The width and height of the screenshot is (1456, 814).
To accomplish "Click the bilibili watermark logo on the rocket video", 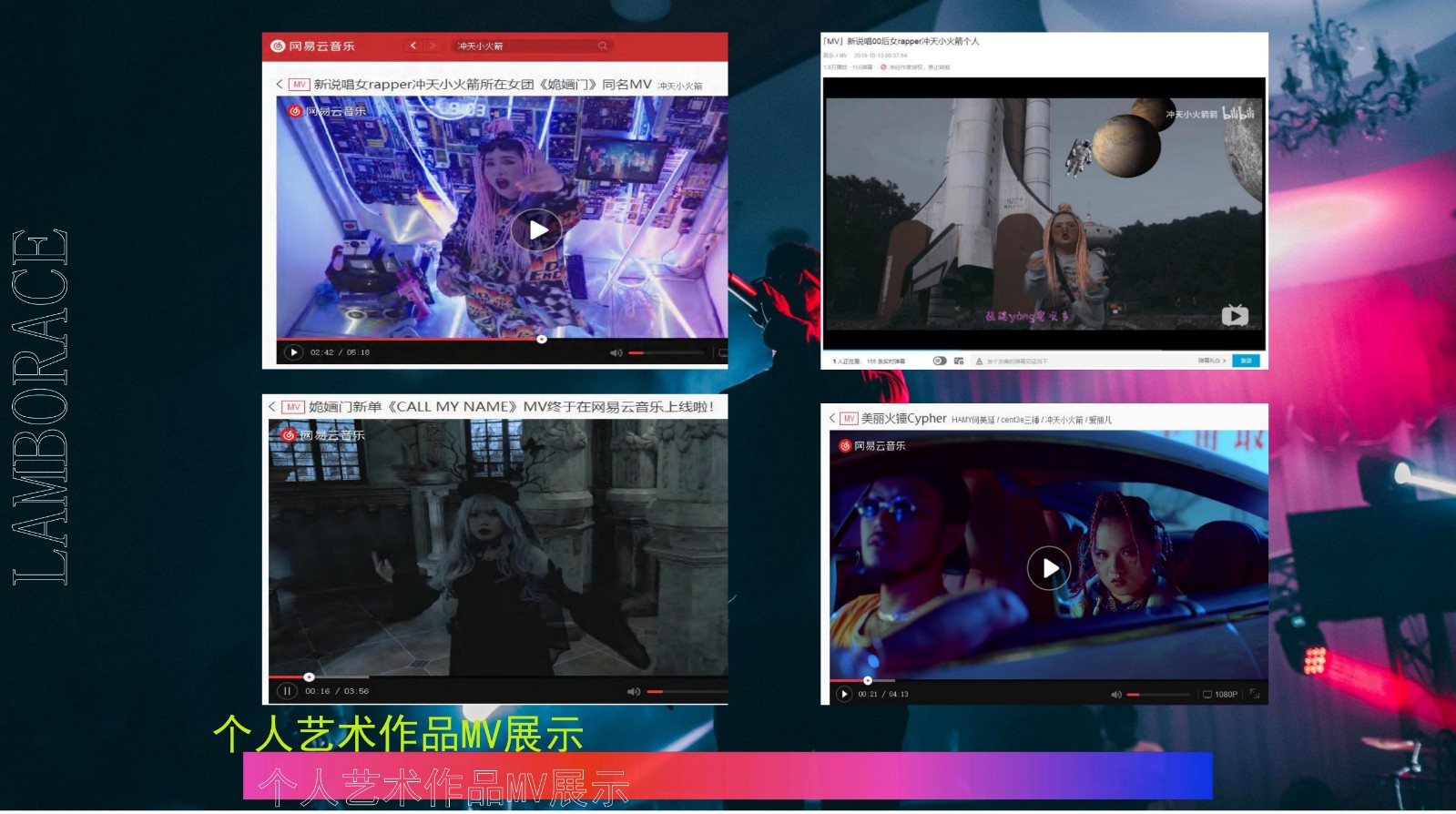I will [x=1238, y=114].
